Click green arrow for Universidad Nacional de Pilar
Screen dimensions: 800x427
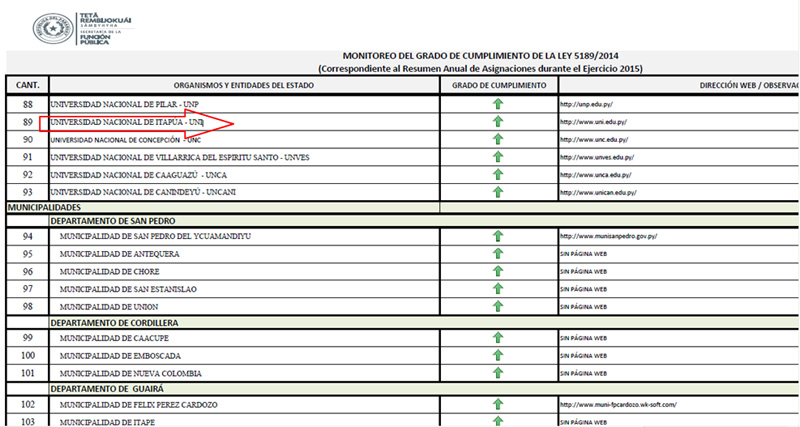tap(498, 104)
